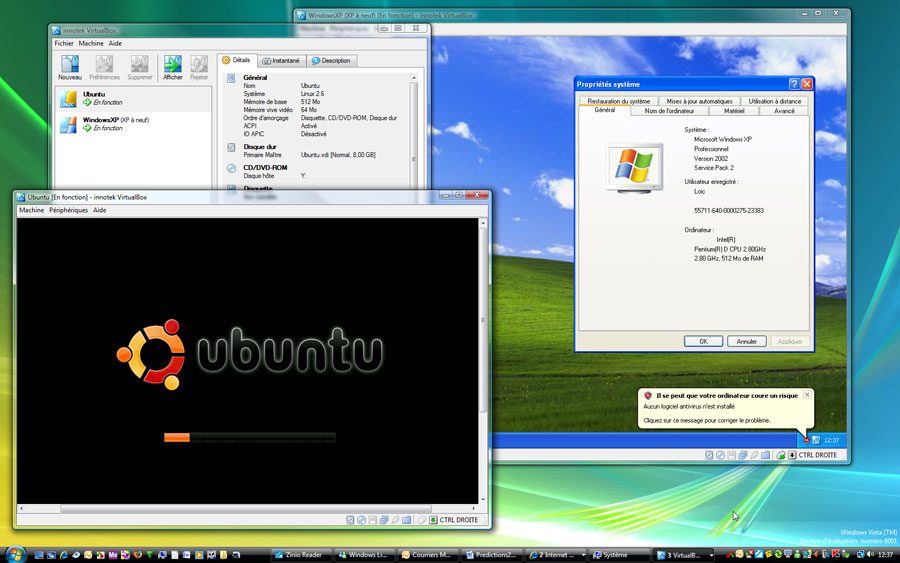Switch to the Description tab
900x563 pixels.
tap(331, 61)
